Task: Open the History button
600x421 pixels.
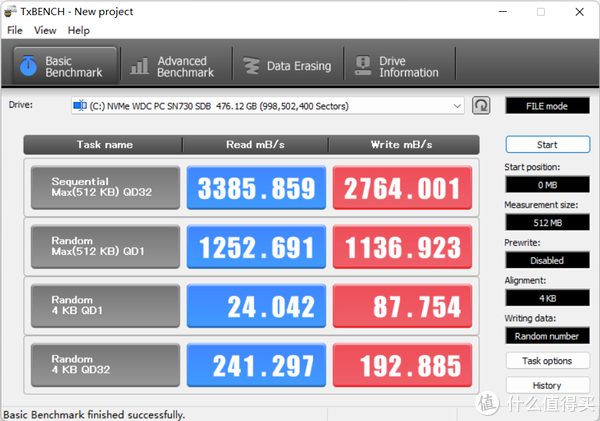Action: tap(548, 385)
